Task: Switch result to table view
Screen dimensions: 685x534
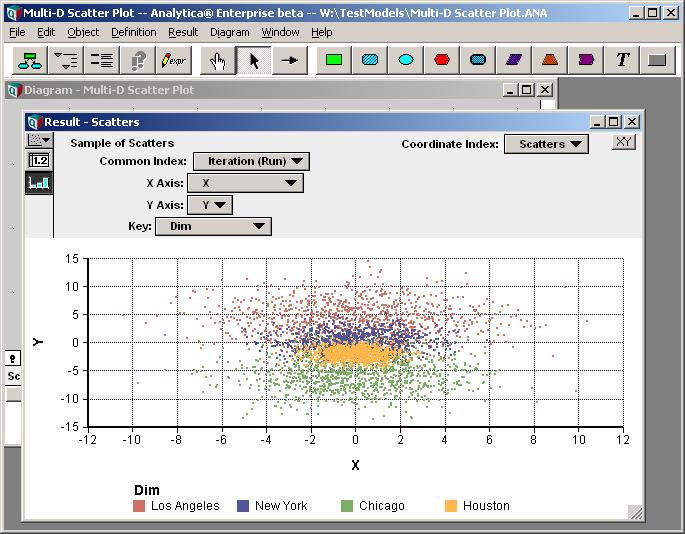Action: tap(39, 160)
